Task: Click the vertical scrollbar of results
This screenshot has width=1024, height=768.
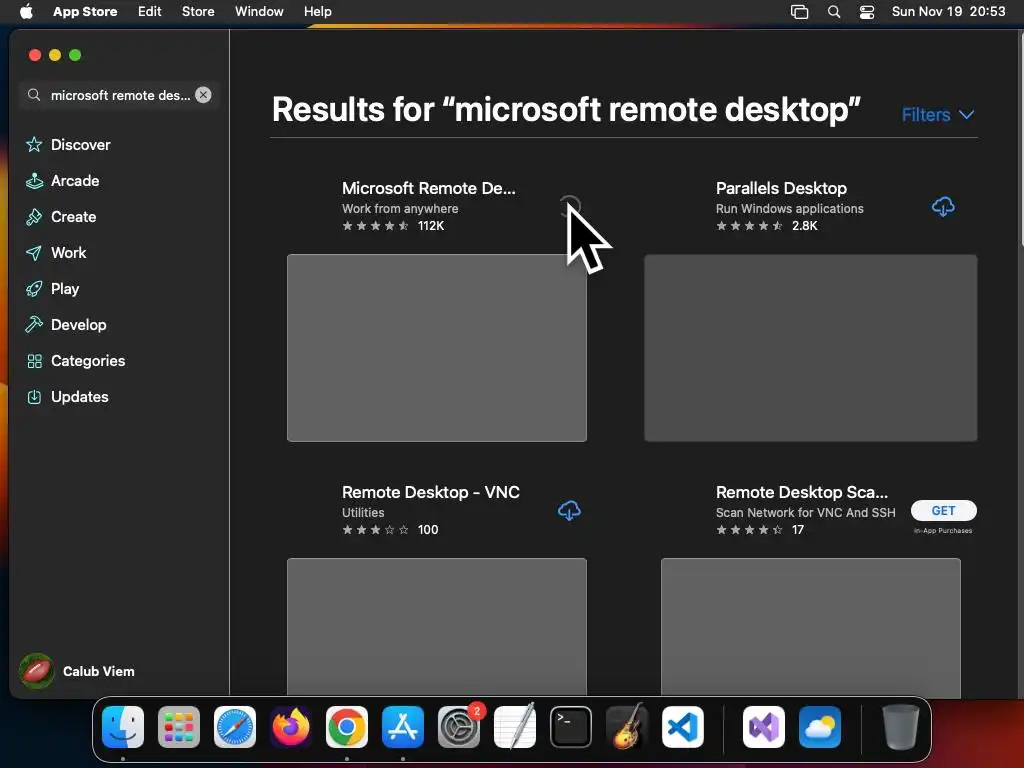Action: (1020, 138)
